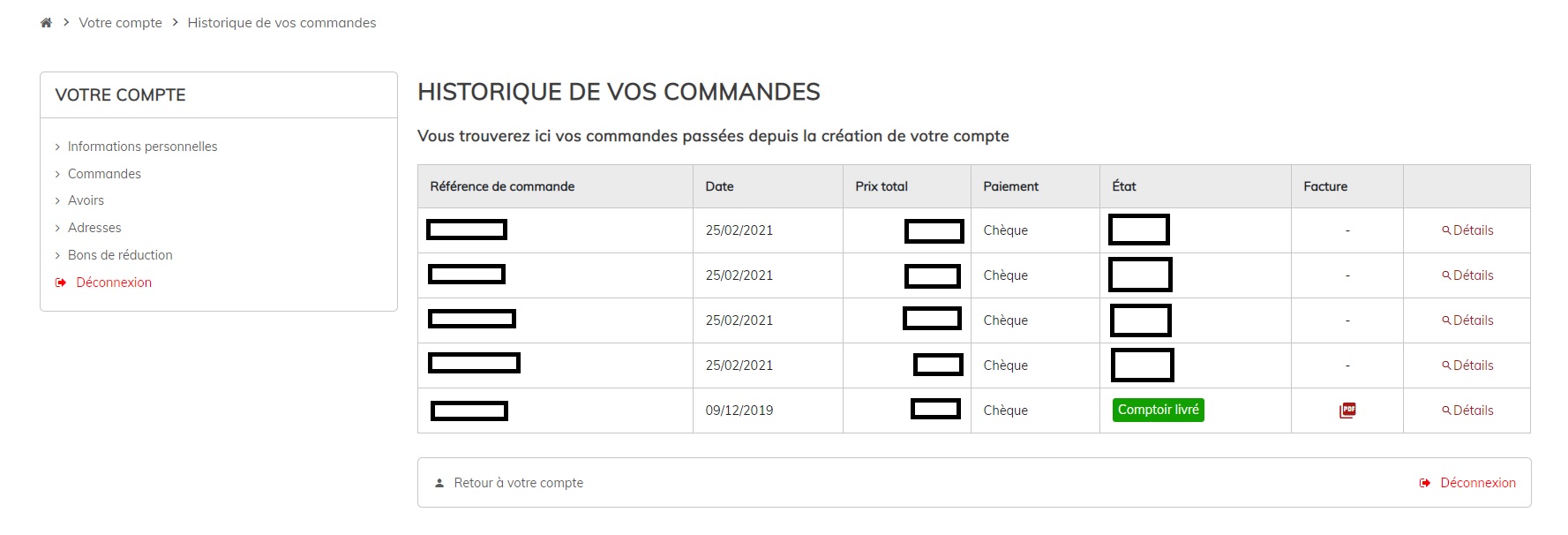The image size is (1568, 535).
Task: Click the home icon in the breadcrumb
Action: (45, 22)
